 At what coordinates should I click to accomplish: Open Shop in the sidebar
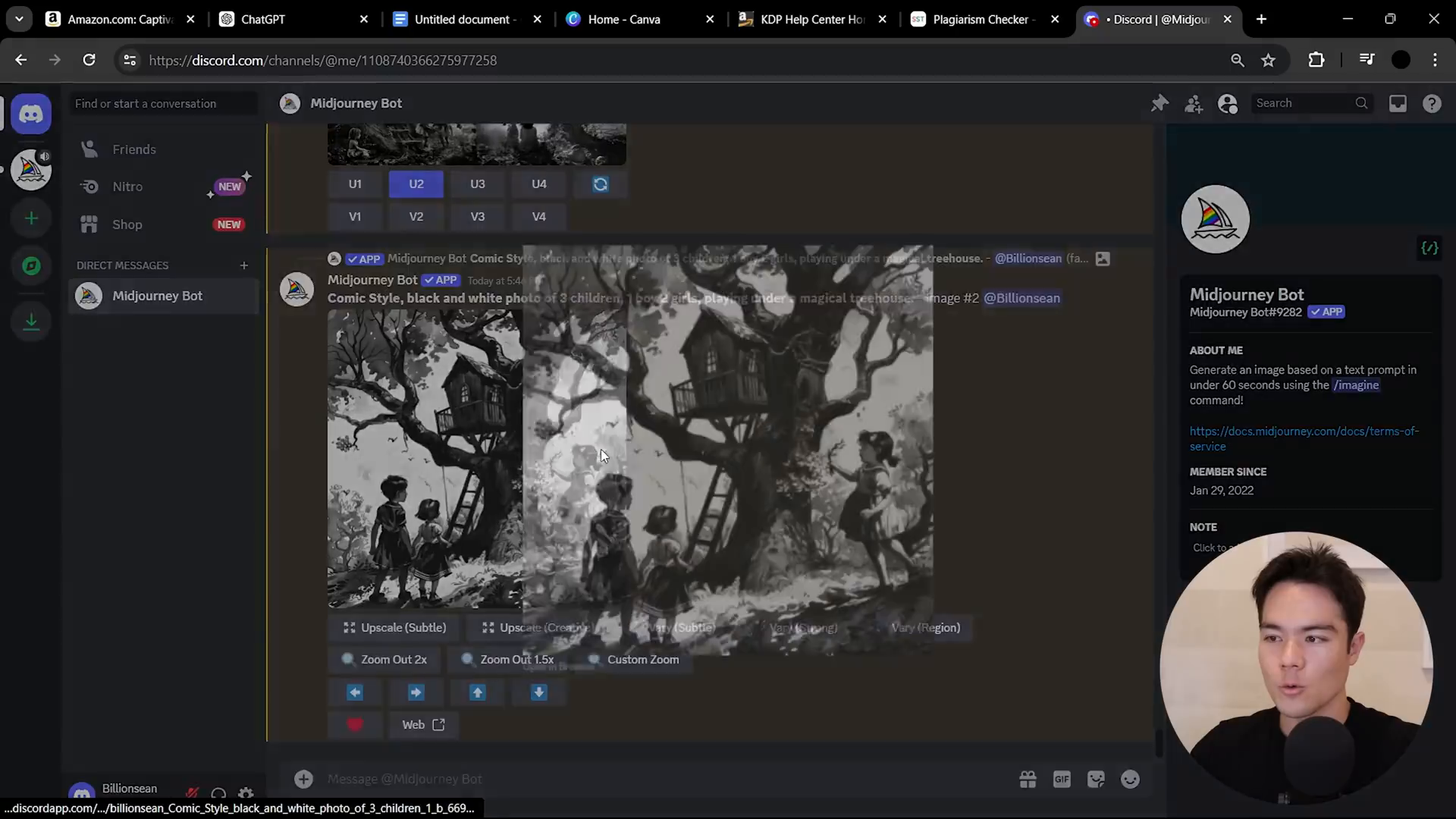pyautogui.click(x=164, y=224)
